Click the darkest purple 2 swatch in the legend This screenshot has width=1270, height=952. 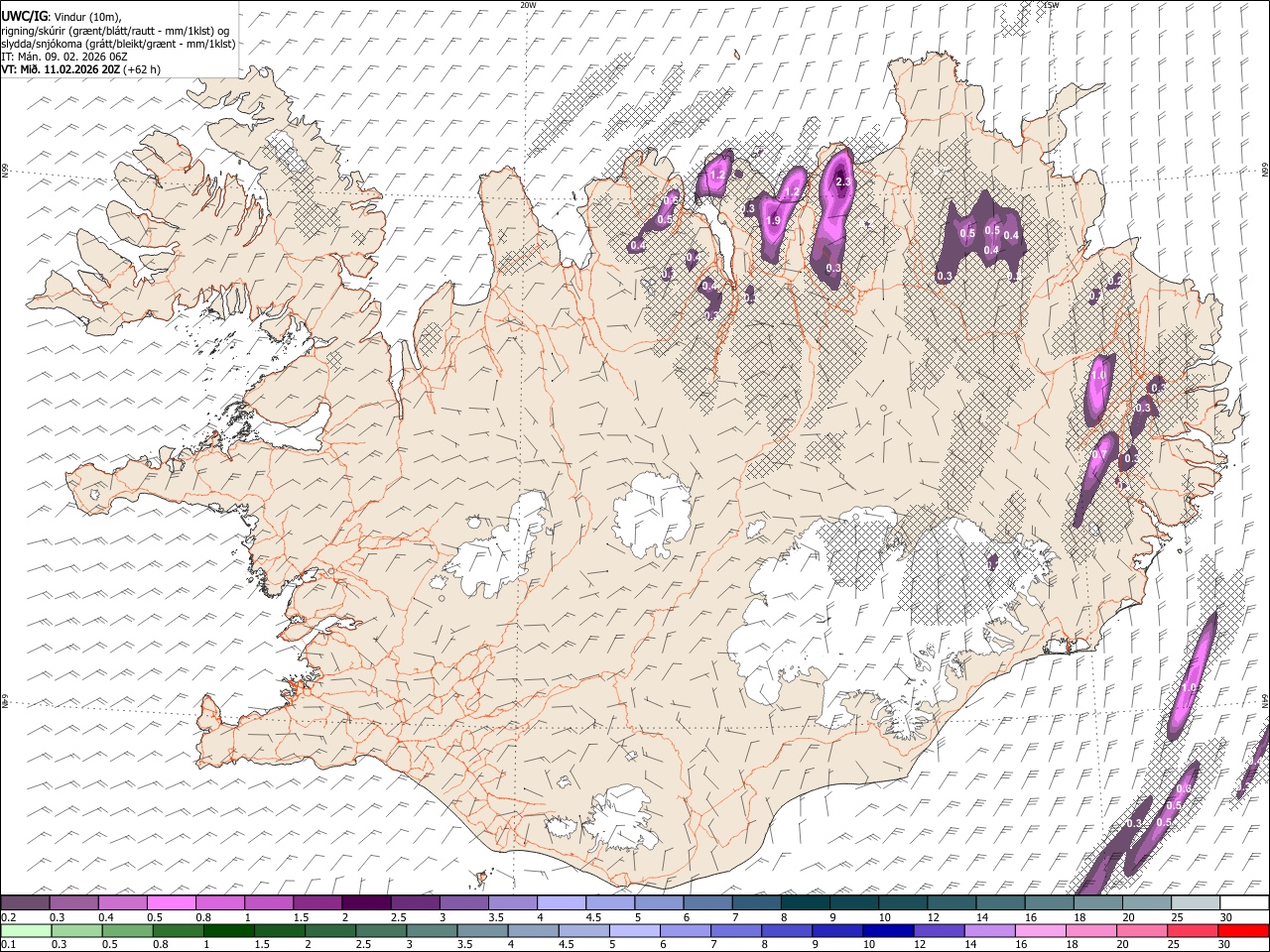[x=365, y=902]
